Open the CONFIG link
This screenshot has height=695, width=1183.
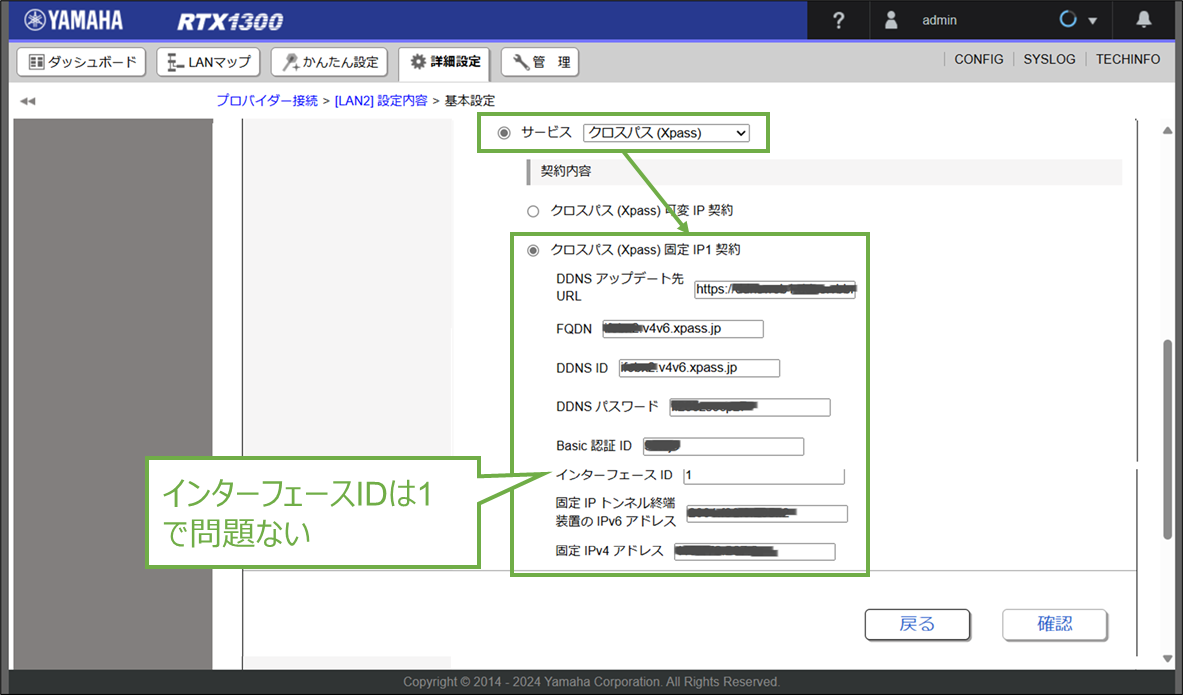pos(979,60)
